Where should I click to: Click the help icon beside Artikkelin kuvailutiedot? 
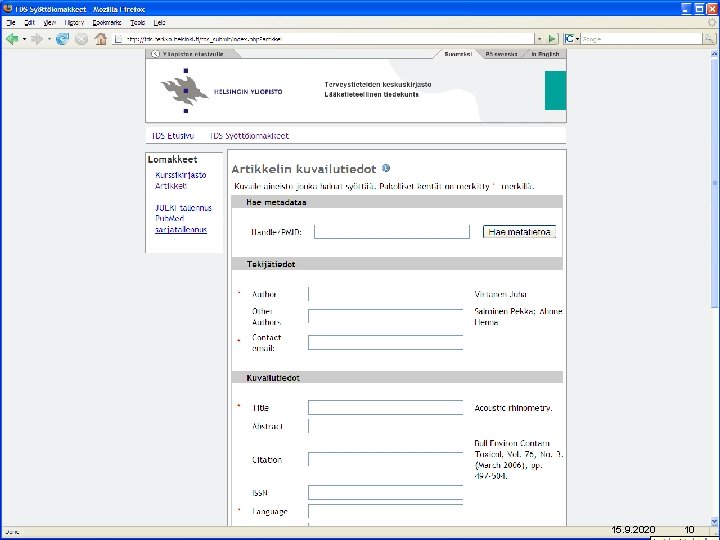(386, 168)
